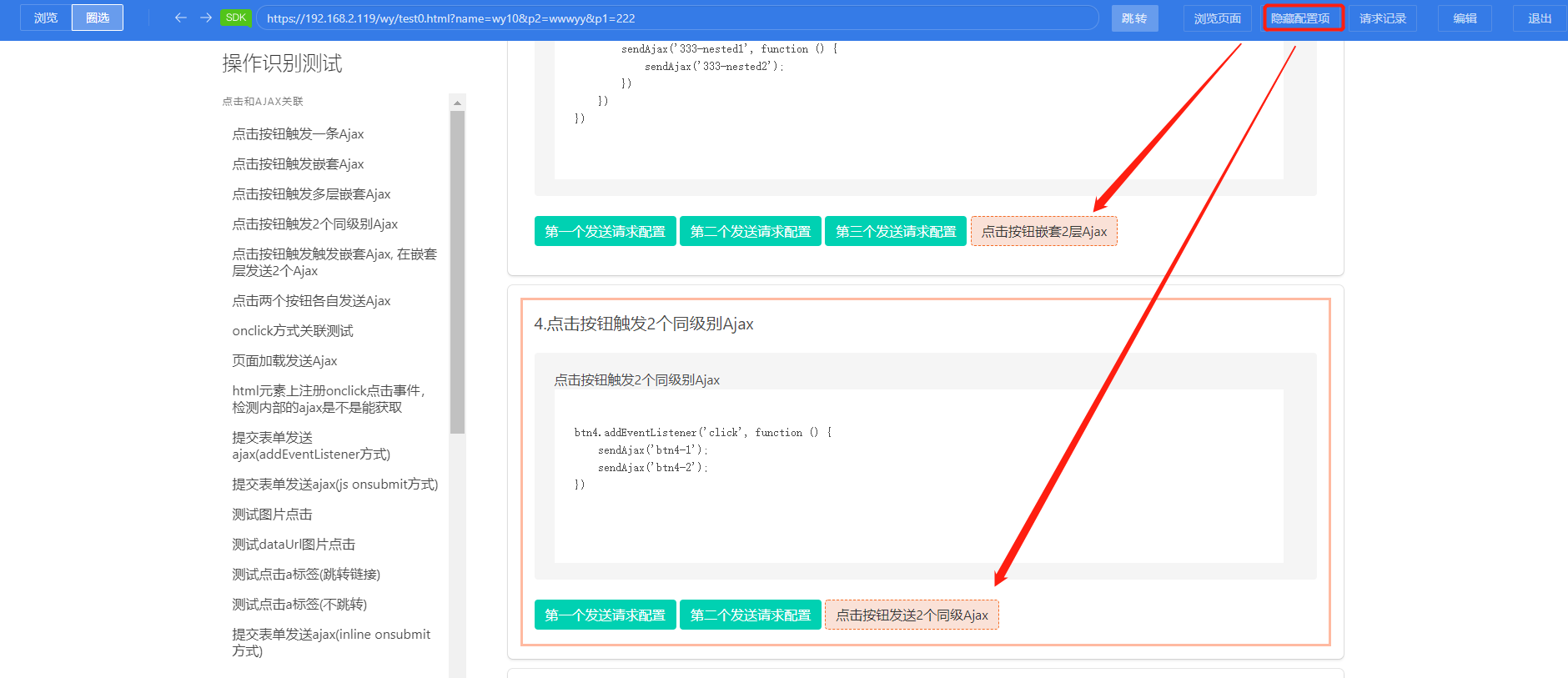The width and height of the screenshot is (1568, 678).
Task: Go forward with the right arrow icon
Action: click(x=206, y=18)
